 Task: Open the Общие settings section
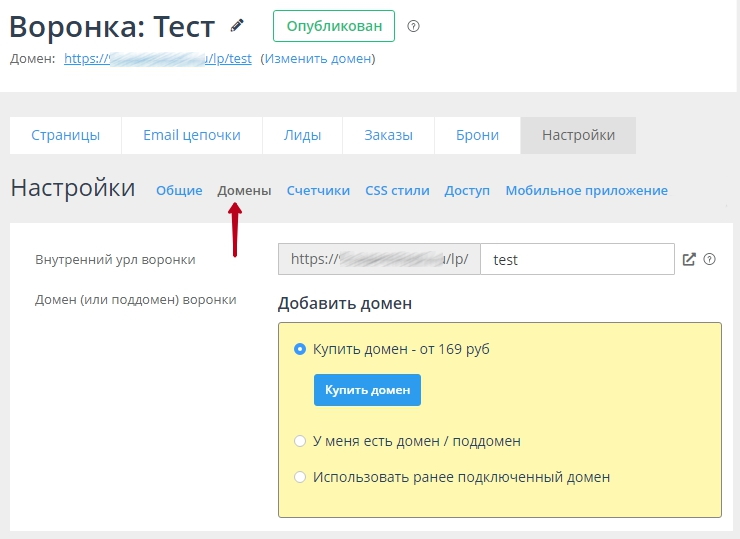(x=179, y=190)
